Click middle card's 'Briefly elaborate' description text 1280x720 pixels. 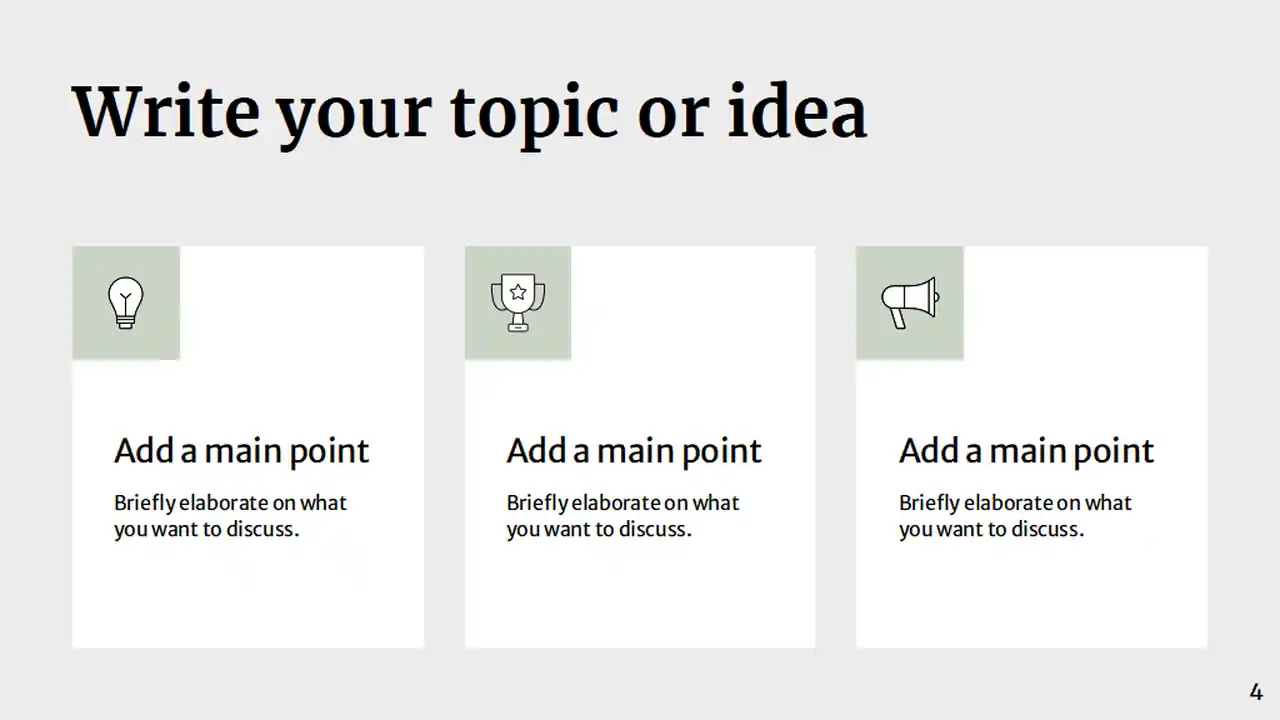(x=623, y=516)
